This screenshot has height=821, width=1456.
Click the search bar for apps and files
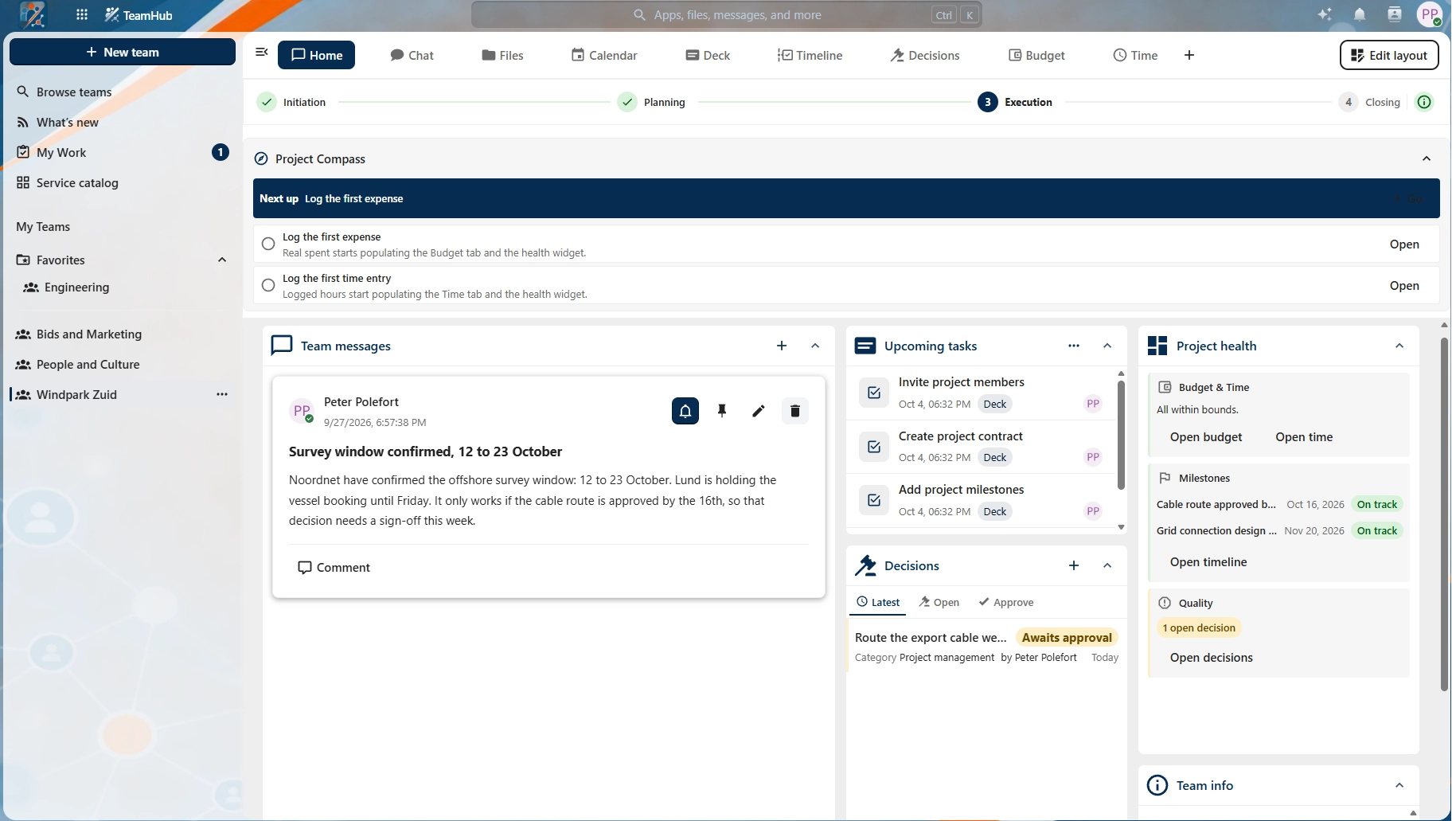pyautogui.click(x=727, y=14)
